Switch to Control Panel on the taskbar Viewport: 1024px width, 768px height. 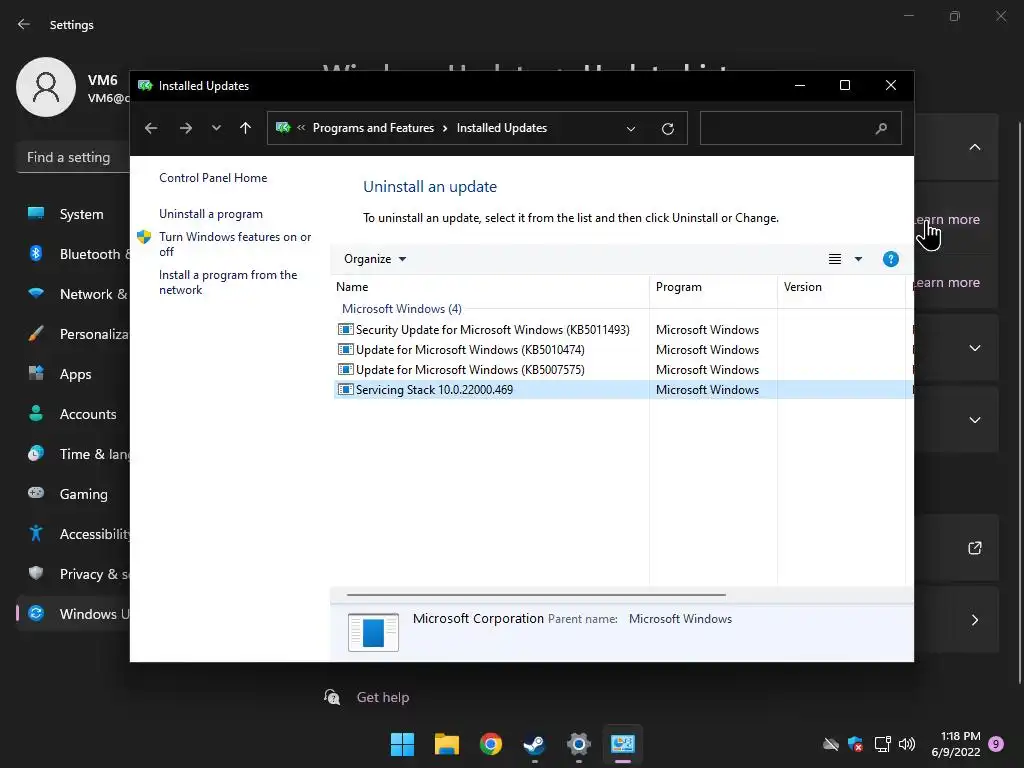click(623, 744)
